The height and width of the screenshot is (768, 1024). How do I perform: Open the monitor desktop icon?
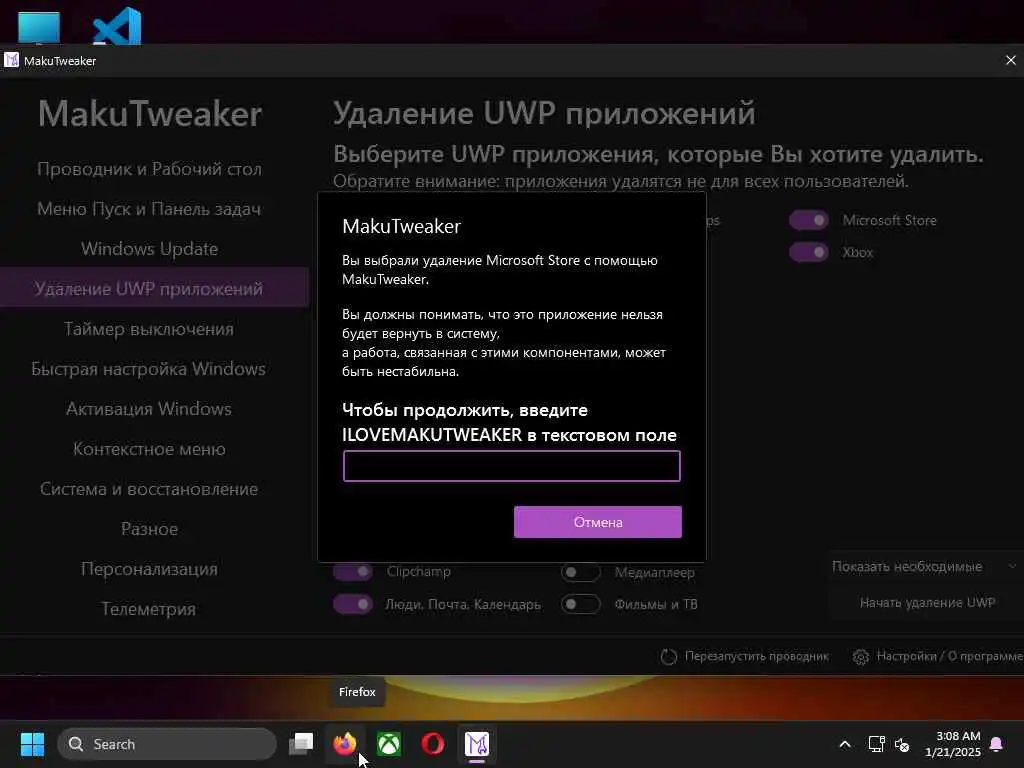click(39, 27)
